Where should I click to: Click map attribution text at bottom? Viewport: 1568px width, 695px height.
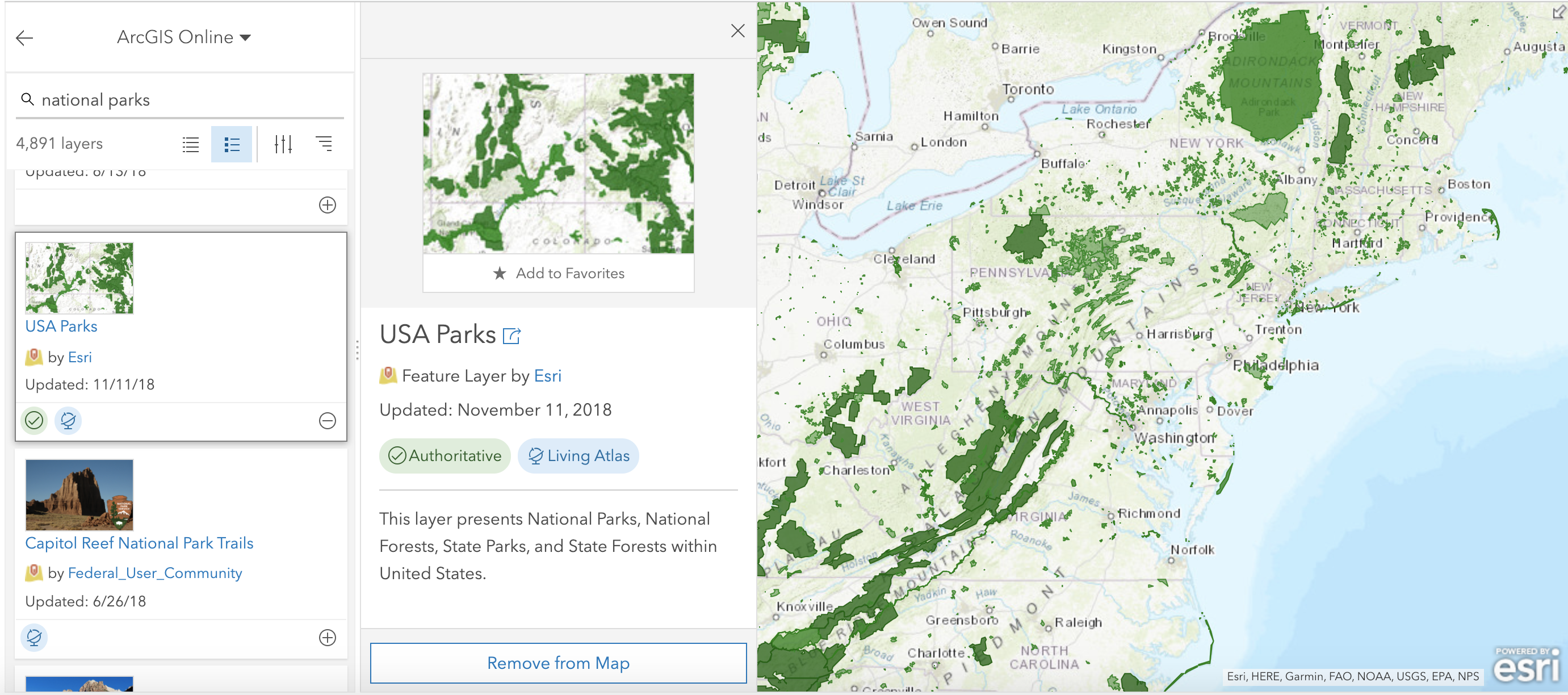pos(1352,676)
